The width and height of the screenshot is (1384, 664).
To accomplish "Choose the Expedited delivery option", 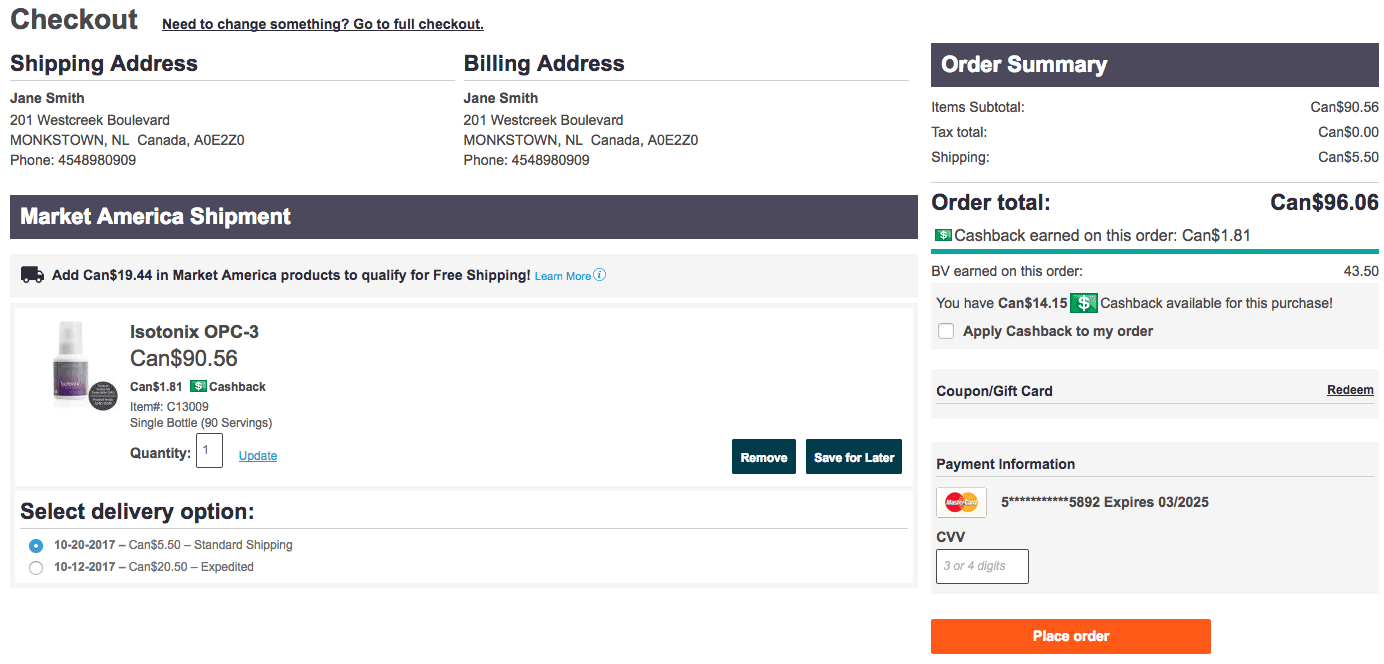I will 36,568.
